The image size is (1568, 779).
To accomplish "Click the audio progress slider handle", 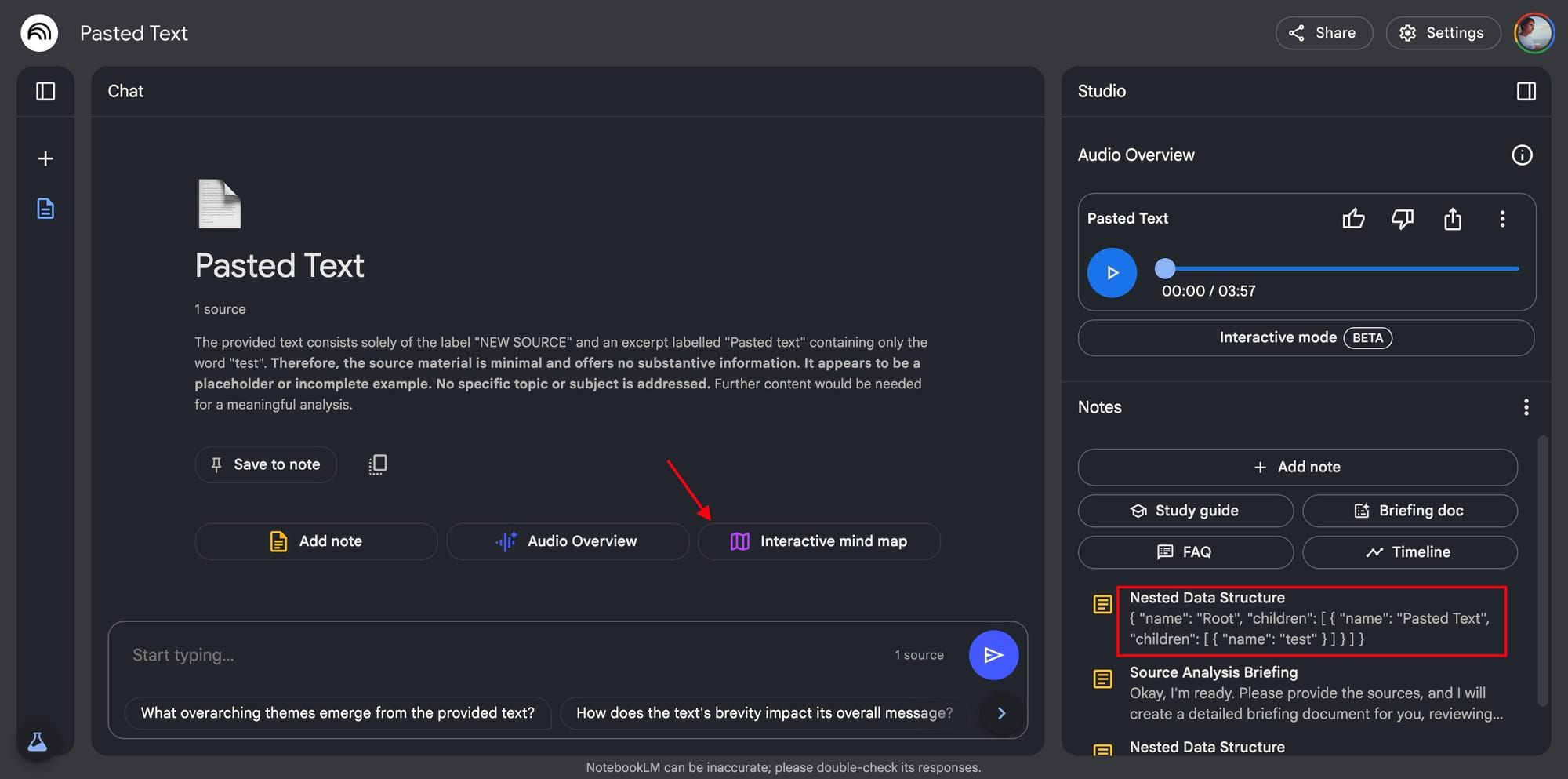I will point(1165,268).
